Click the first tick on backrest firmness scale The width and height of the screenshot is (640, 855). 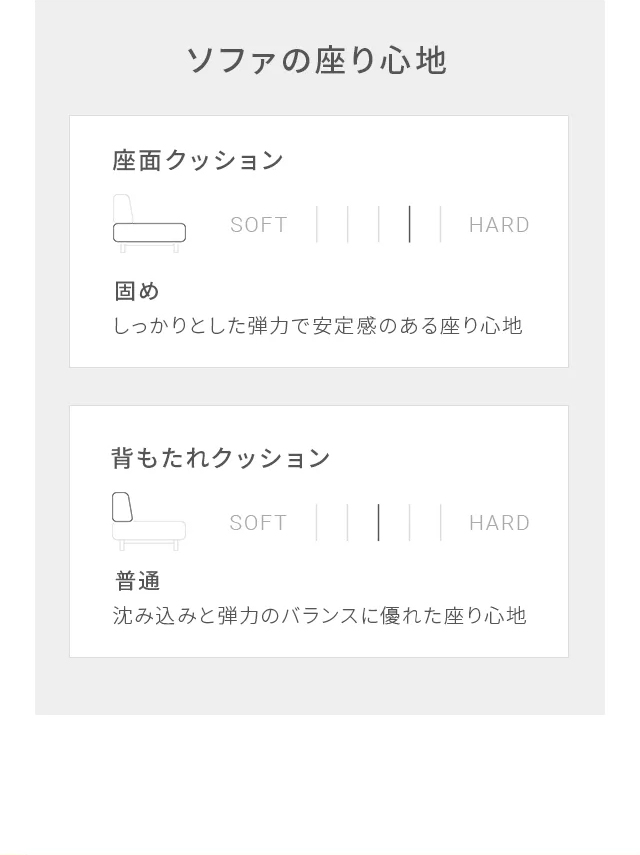pos(317,522)
